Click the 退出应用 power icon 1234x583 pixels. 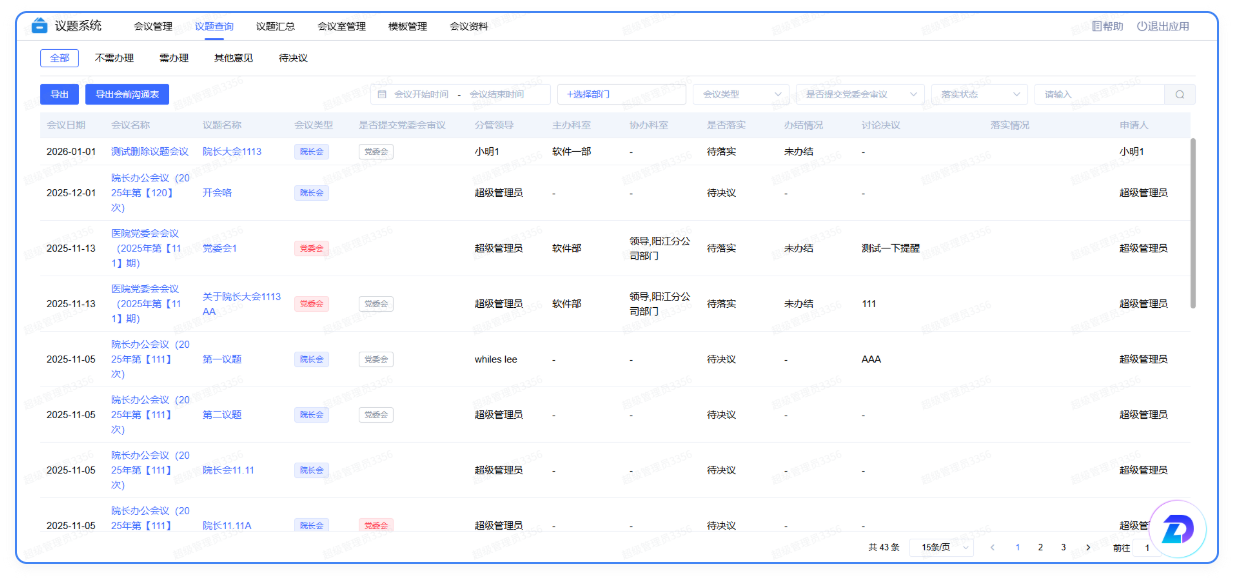point(1142,27)
